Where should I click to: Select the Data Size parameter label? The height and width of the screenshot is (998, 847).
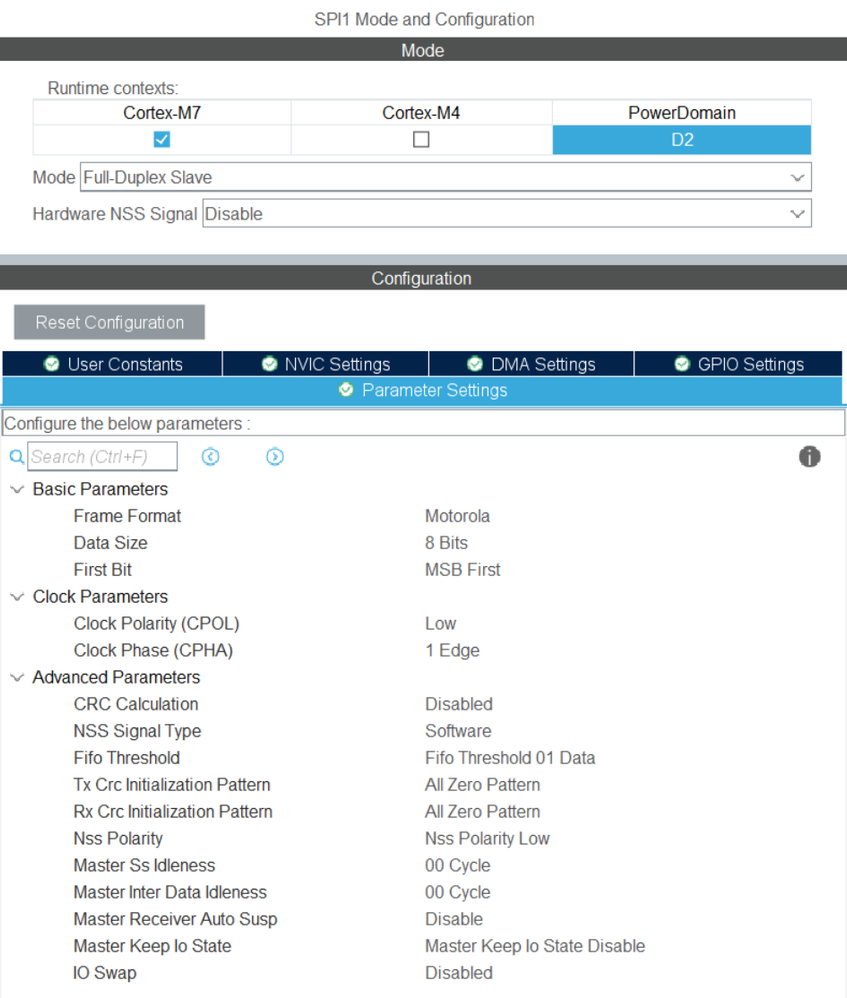[111, 543]
